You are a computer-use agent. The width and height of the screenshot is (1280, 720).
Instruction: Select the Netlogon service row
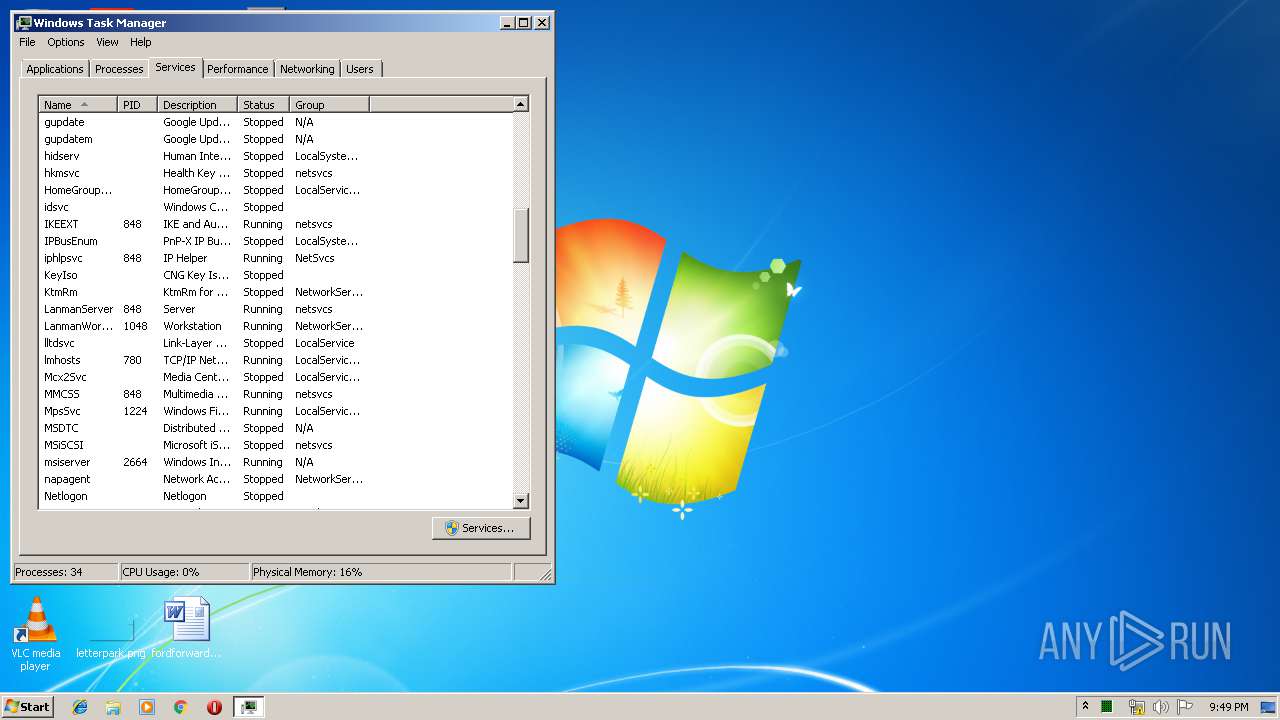[x=275, y=496]
